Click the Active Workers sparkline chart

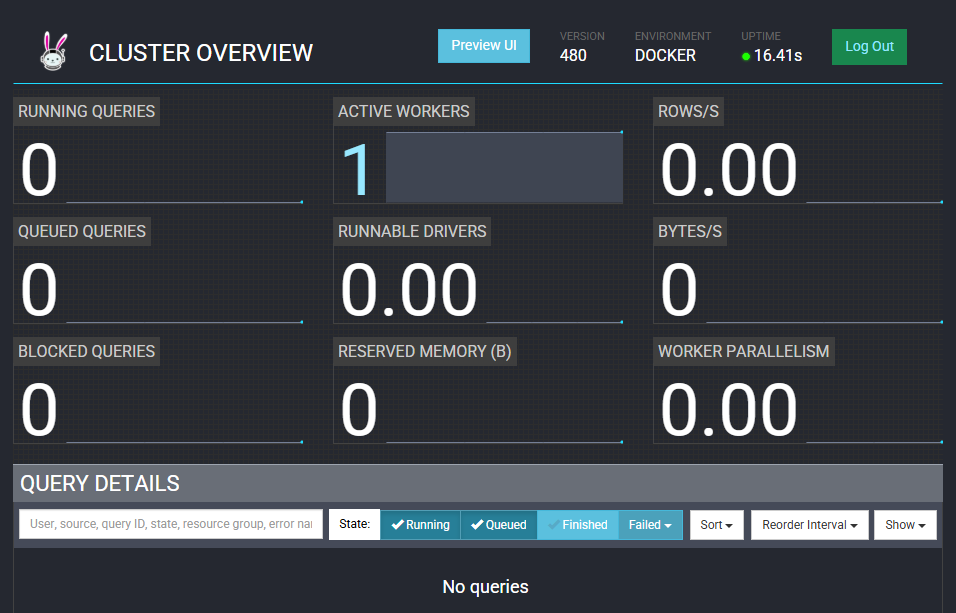(x=504, y=167)
